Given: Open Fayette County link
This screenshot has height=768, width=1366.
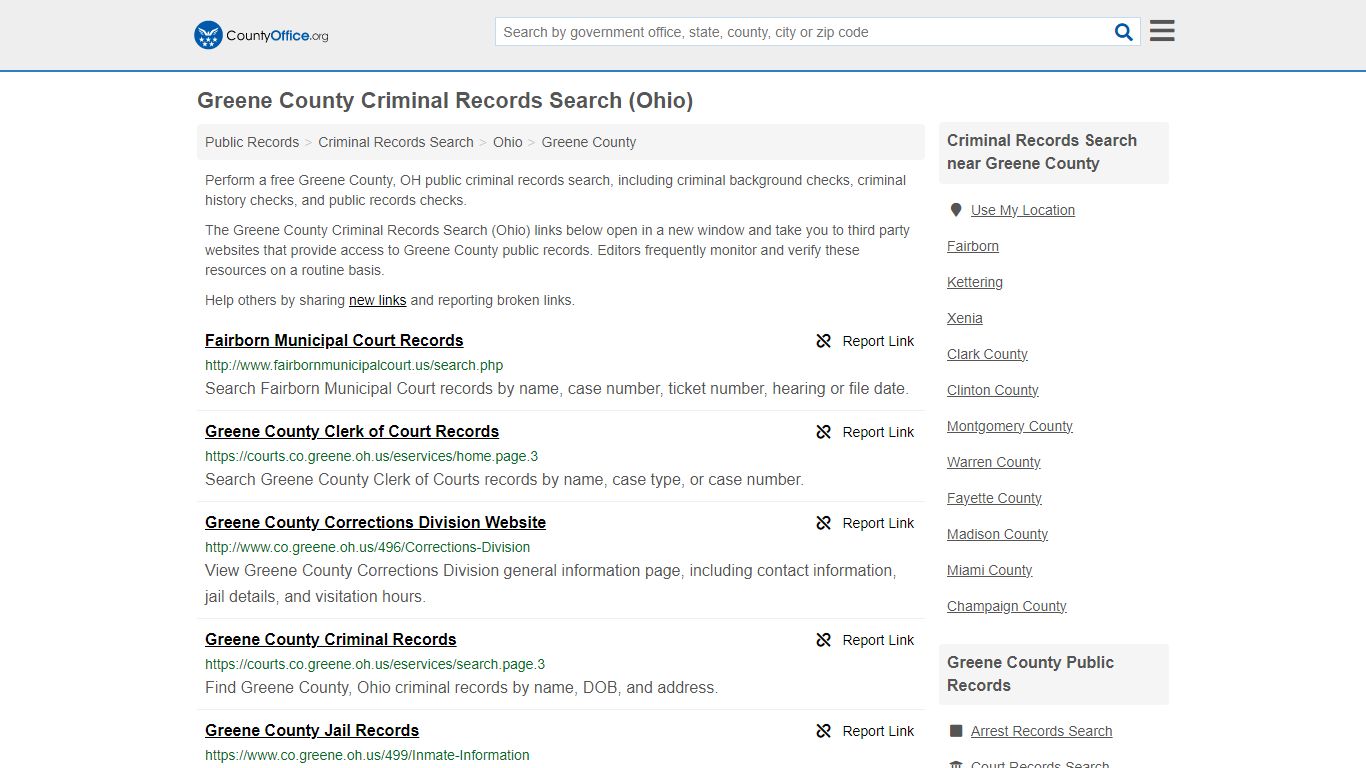Looking at the screenshot, I should tap(994, 498).
